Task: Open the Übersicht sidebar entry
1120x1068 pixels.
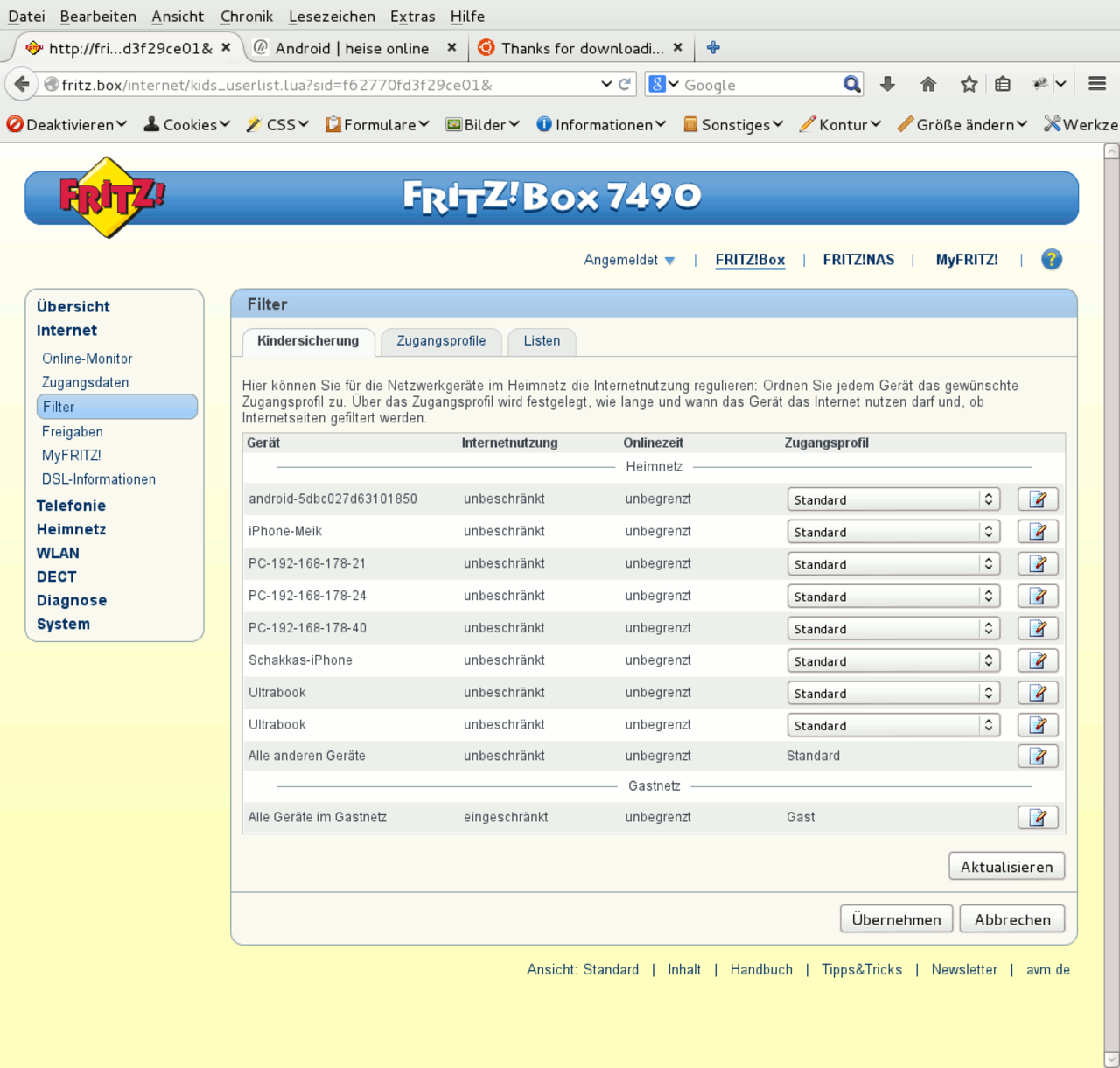Action: (73, 307)
